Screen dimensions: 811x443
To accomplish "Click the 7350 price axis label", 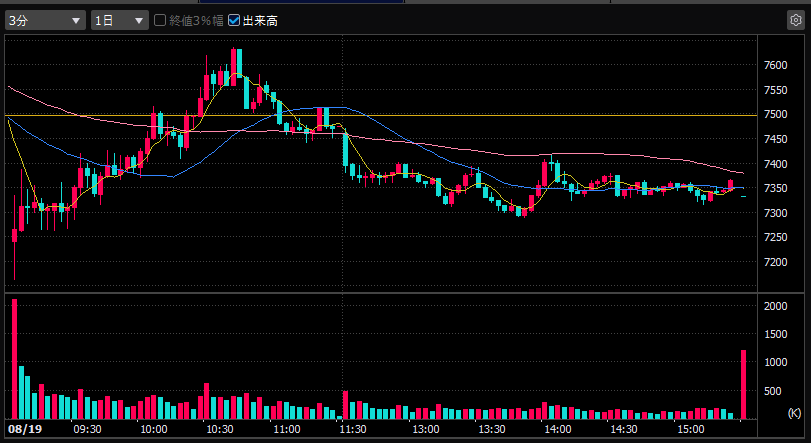I will 775,188.
